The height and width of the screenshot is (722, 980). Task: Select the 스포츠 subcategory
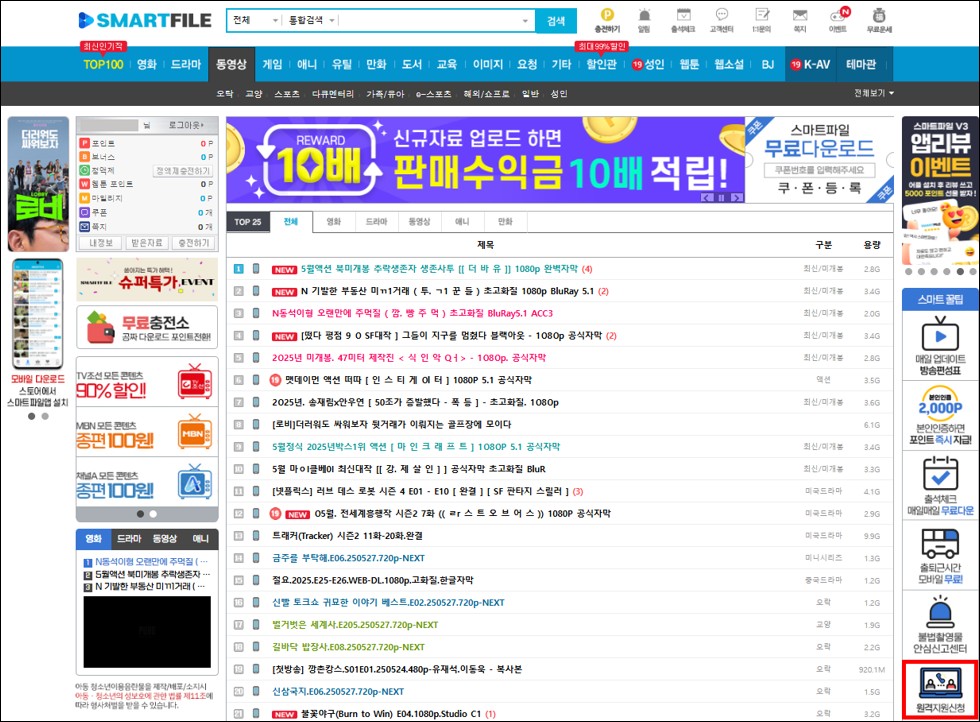[x=287, y=94]
